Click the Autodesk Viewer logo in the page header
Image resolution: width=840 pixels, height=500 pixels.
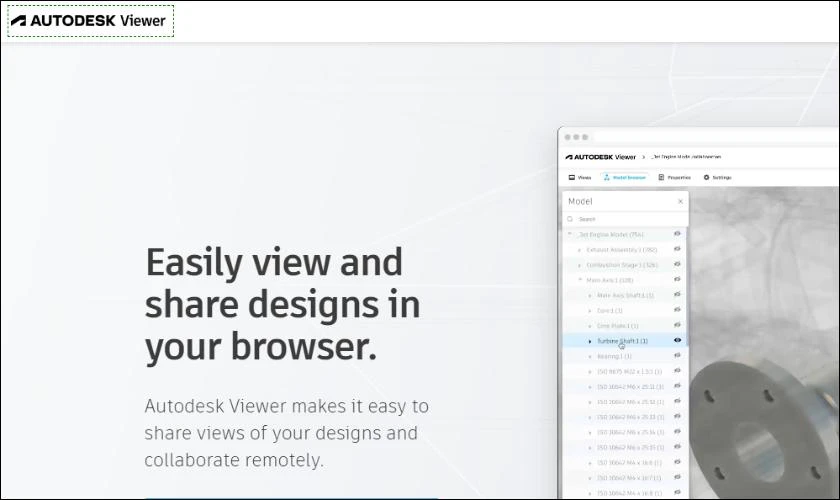point(89,21)
